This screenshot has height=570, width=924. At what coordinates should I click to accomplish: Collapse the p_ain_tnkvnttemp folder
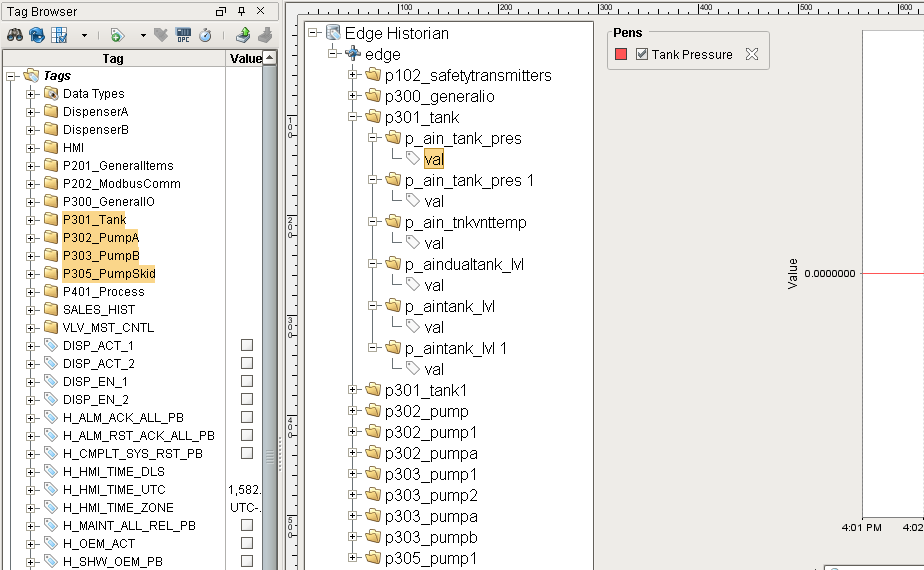tap(372, 222)
